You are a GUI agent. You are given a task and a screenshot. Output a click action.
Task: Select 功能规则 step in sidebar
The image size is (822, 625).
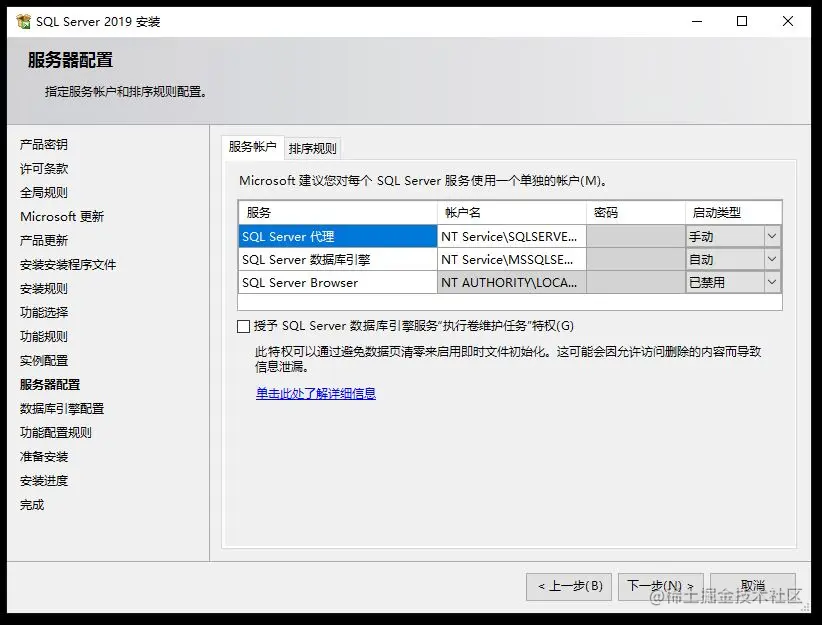coord(44,337)
